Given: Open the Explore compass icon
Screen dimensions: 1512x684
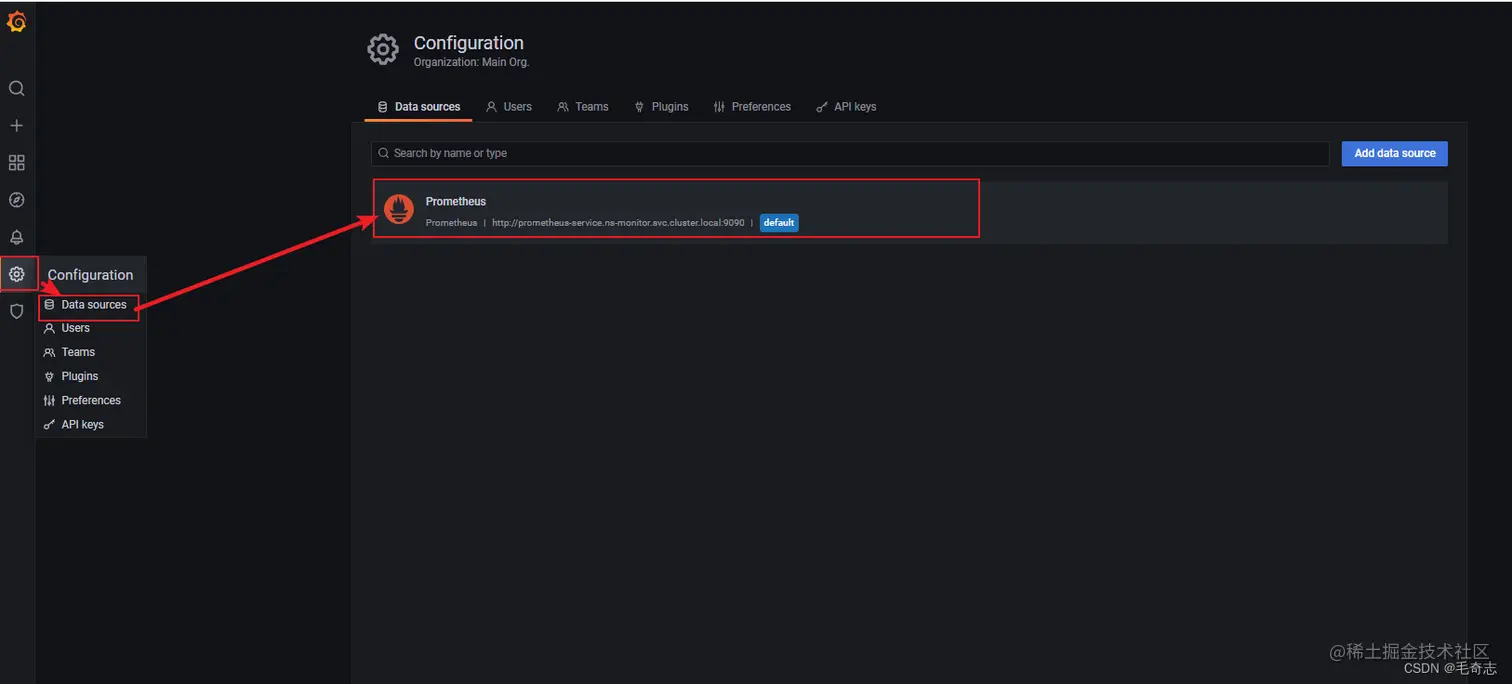Looking at the screenshot, I should pyautogui.click(x=17, y=200).
